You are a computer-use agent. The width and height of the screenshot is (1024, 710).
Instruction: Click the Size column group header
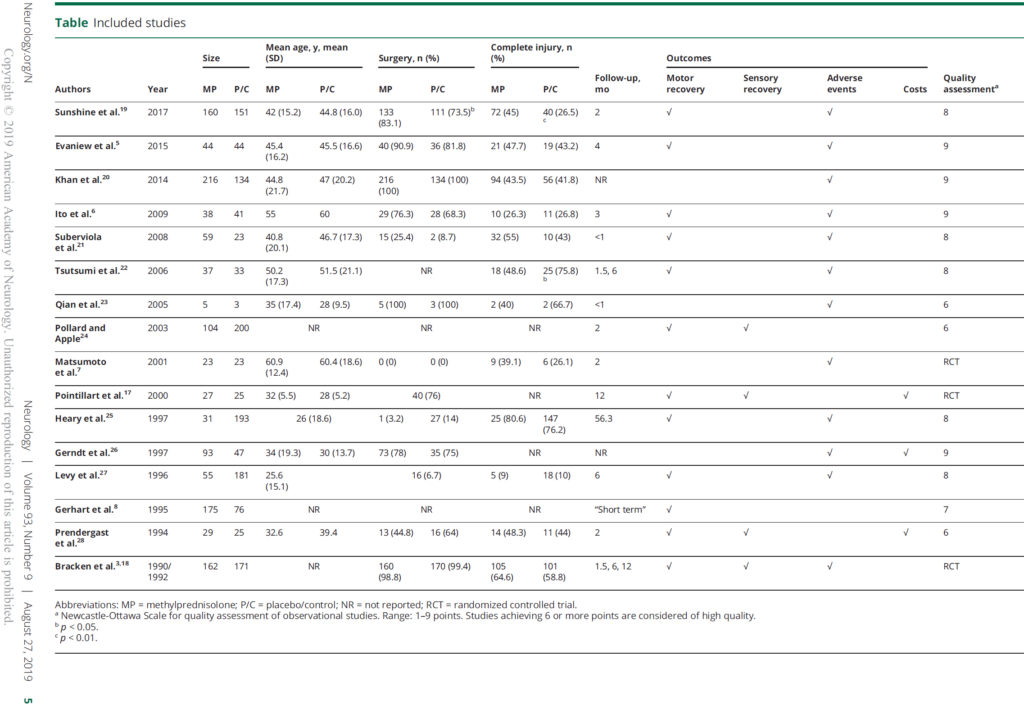(211, 58)
